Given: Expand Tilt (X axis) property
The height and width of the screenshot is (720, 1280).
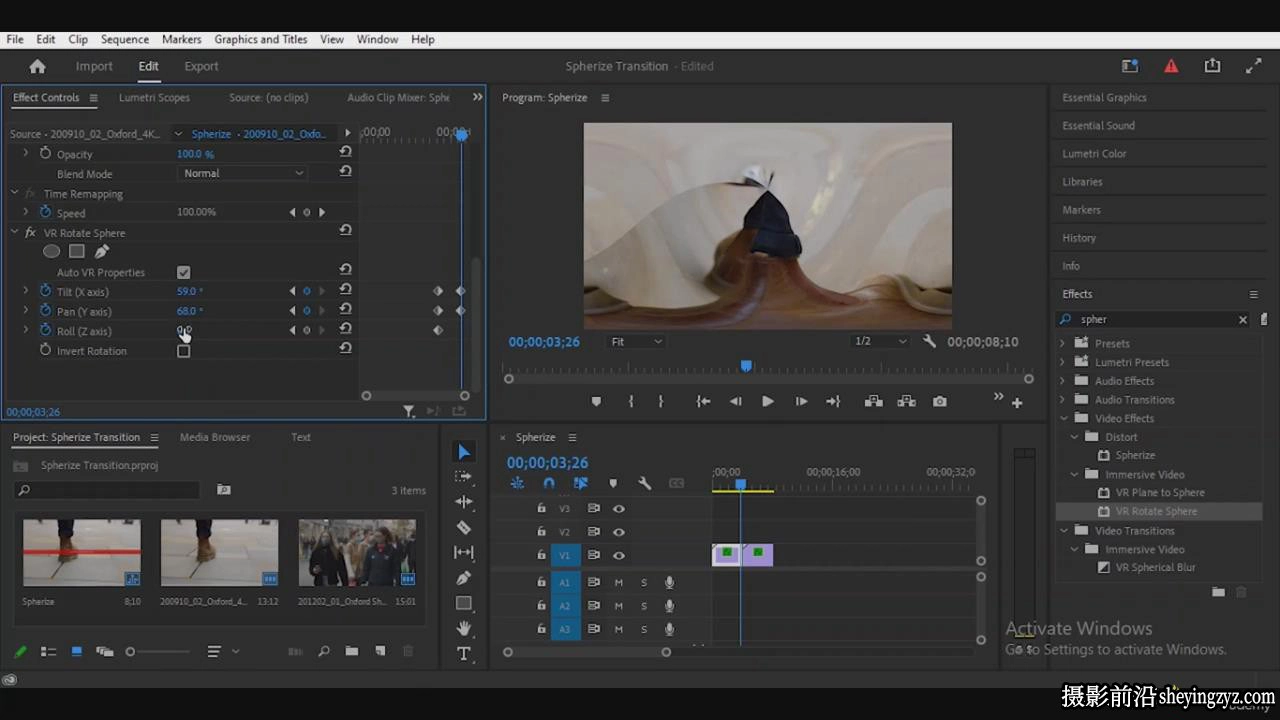Looking at the screenshot, I should [x=26, y=291].
